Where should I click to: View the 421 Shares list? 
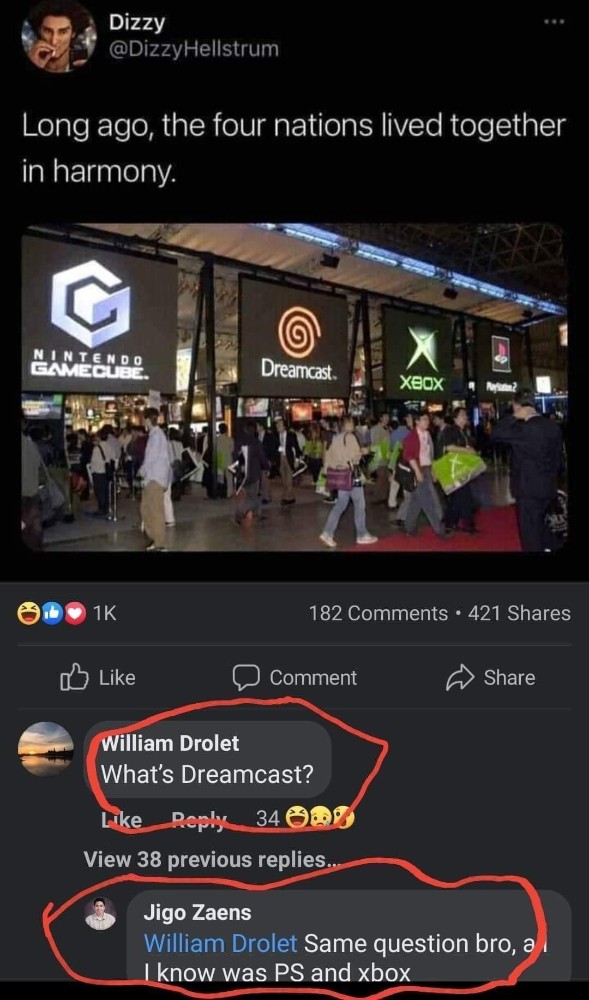[x=519, y=614]
